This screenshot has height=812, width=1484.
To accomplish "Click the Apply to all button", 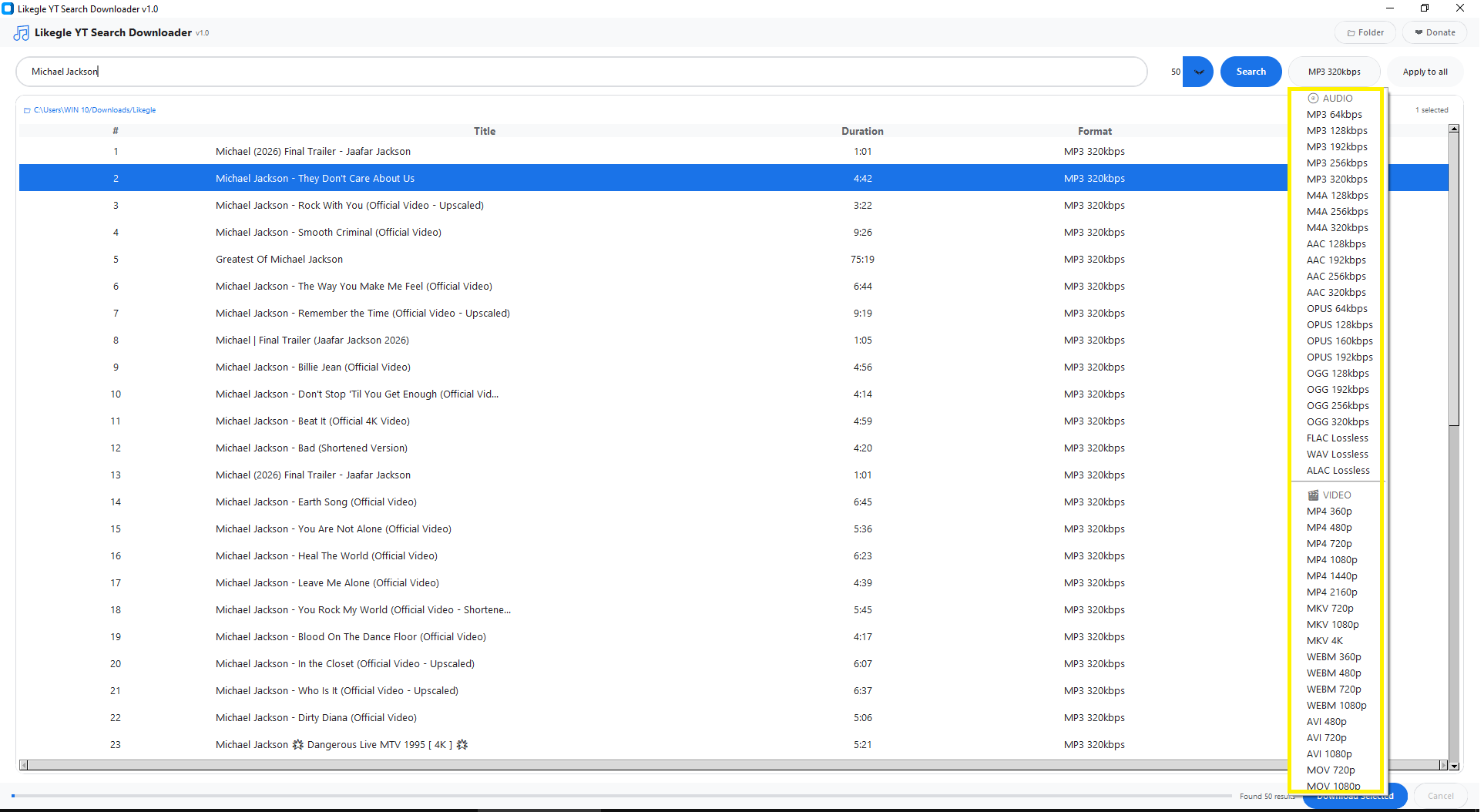I will click(x=1424, y=71).
